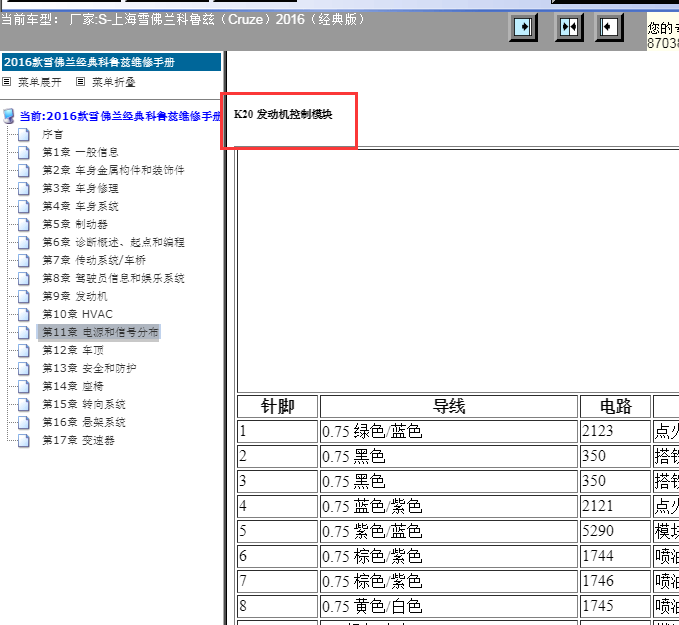679x625 pixels.
Task: Select 第13章 安全和防护 in the tree
Action: click(89, 368)
